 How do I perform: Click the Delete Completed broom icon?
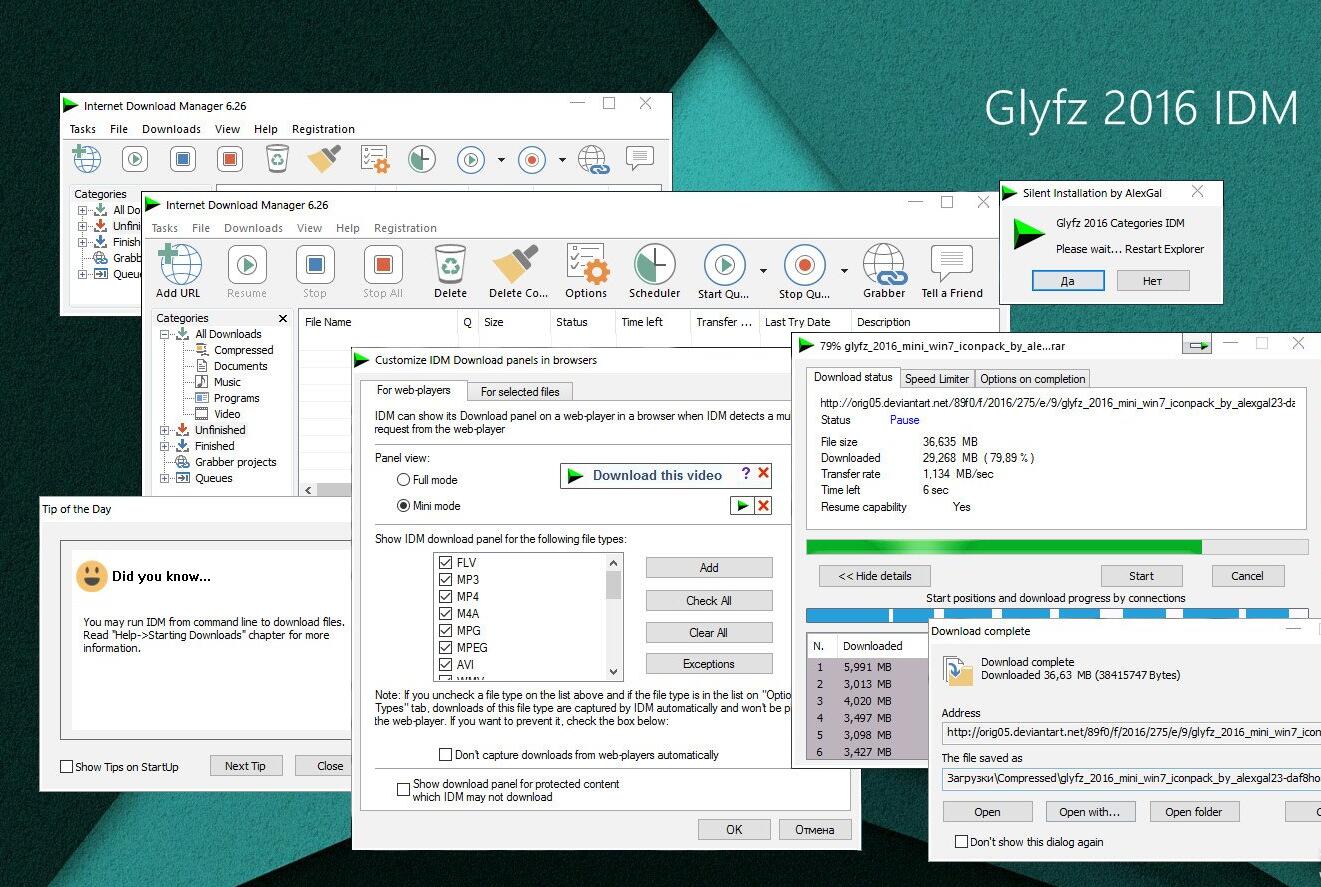(x=516, y=265)
